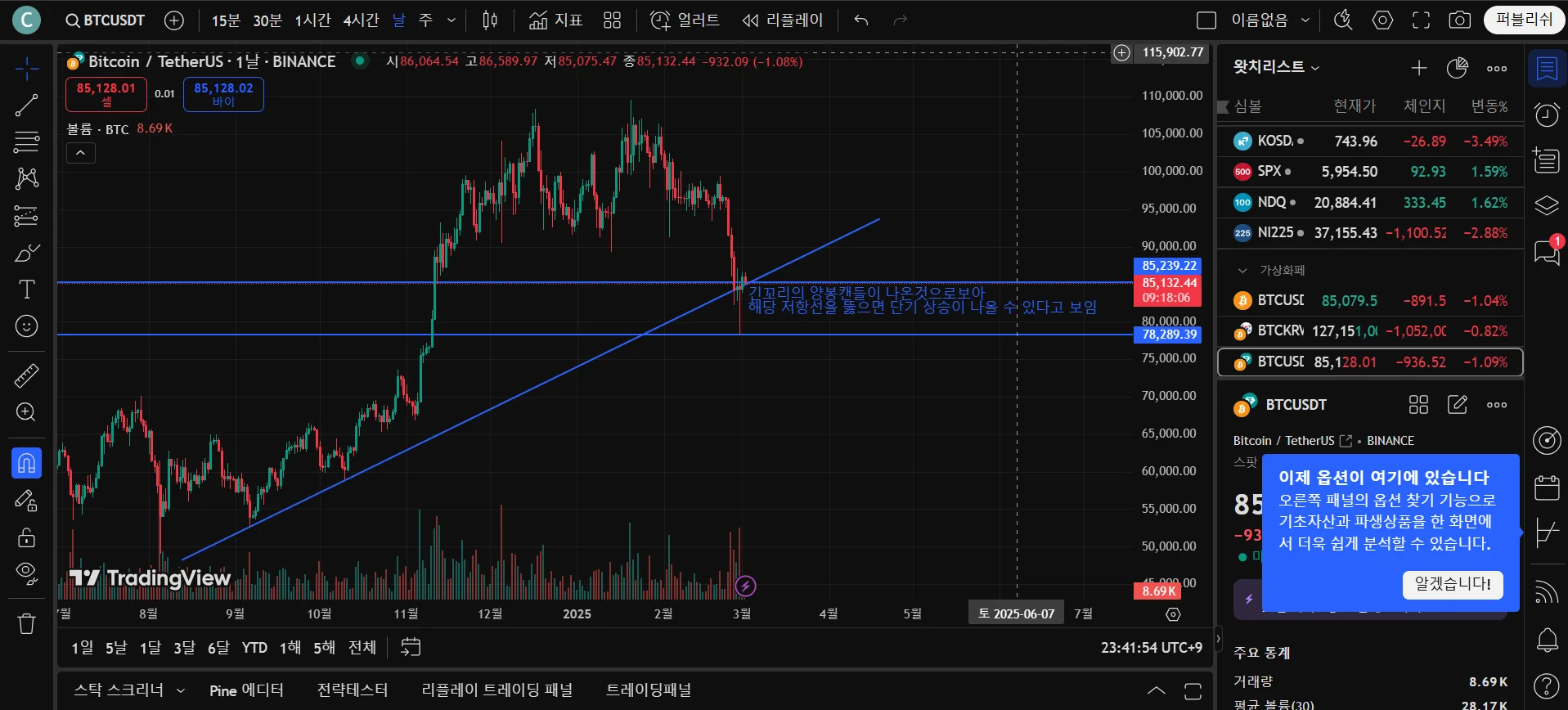Create a new alert (얼러트)
Image resolution: width=1568 pixels, height=710 pixels.
[x=685, y=20]
